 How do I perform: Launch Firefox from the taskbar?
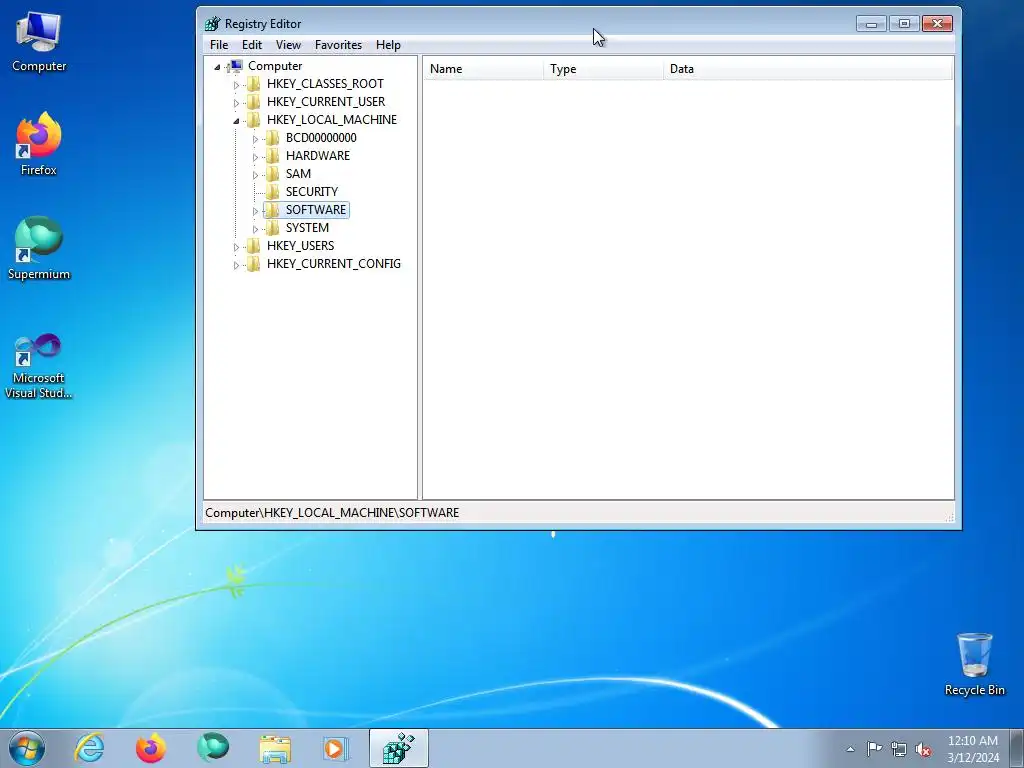click(151, 748)
